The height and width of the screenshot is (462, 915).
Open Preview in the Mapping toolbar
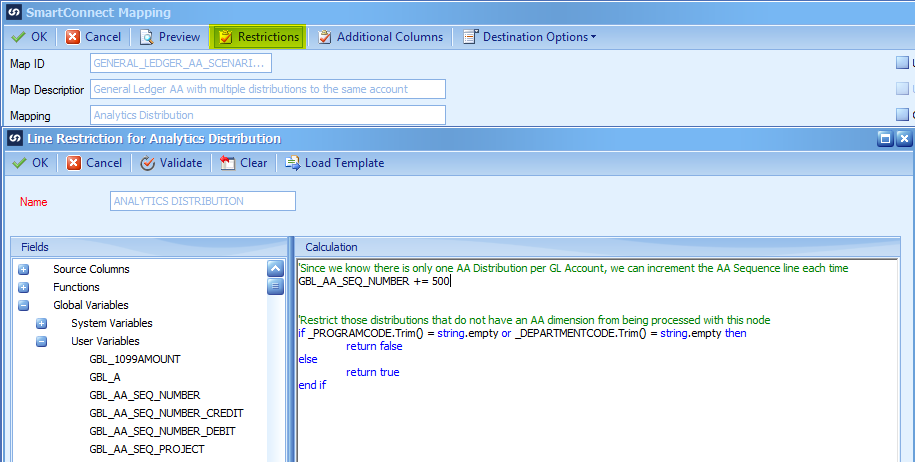pyautogui.click(x=170, y=37)
